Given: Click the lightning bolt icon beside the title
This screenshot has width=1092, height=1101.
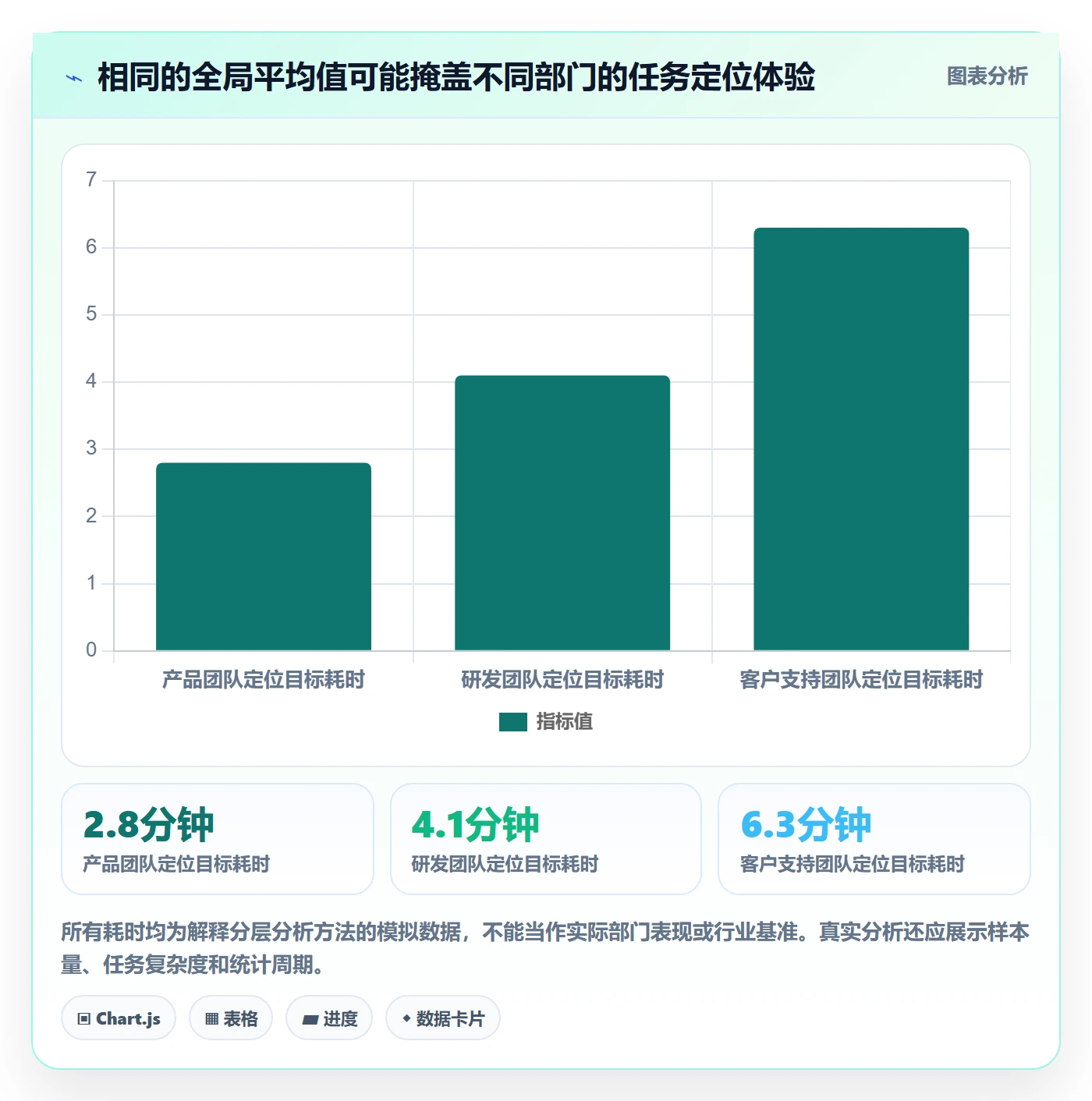Looking at the screenshot, I should click(74, 78).
